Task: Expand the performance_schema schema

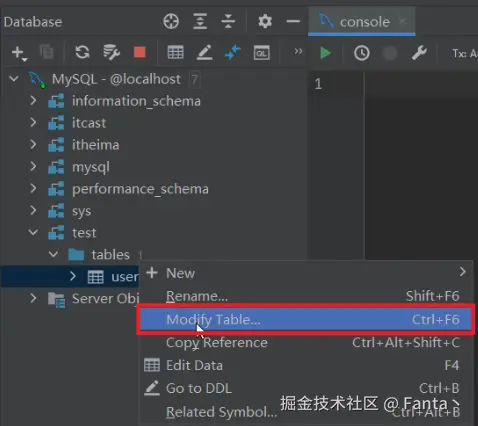Action: (x=33, y=188)
